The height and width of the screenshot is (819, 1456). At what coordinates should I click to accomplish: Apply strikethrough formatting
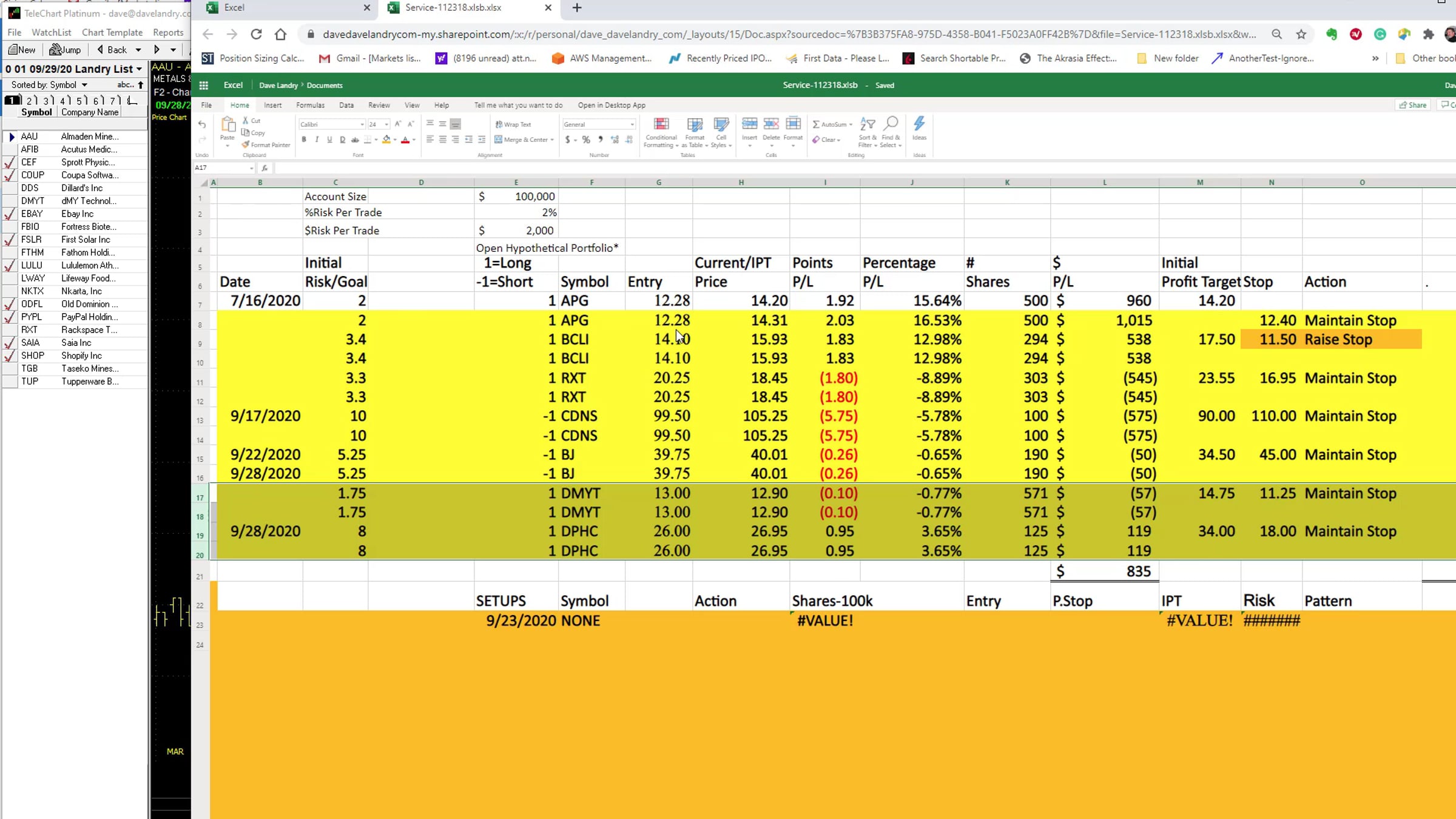pos(356,140)
